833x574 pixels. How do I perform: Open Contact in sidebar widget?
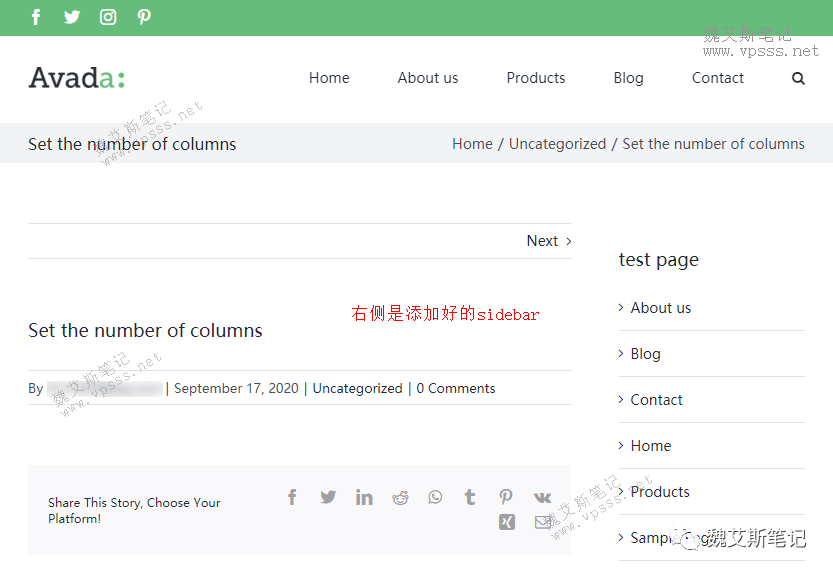click(656, 400)
